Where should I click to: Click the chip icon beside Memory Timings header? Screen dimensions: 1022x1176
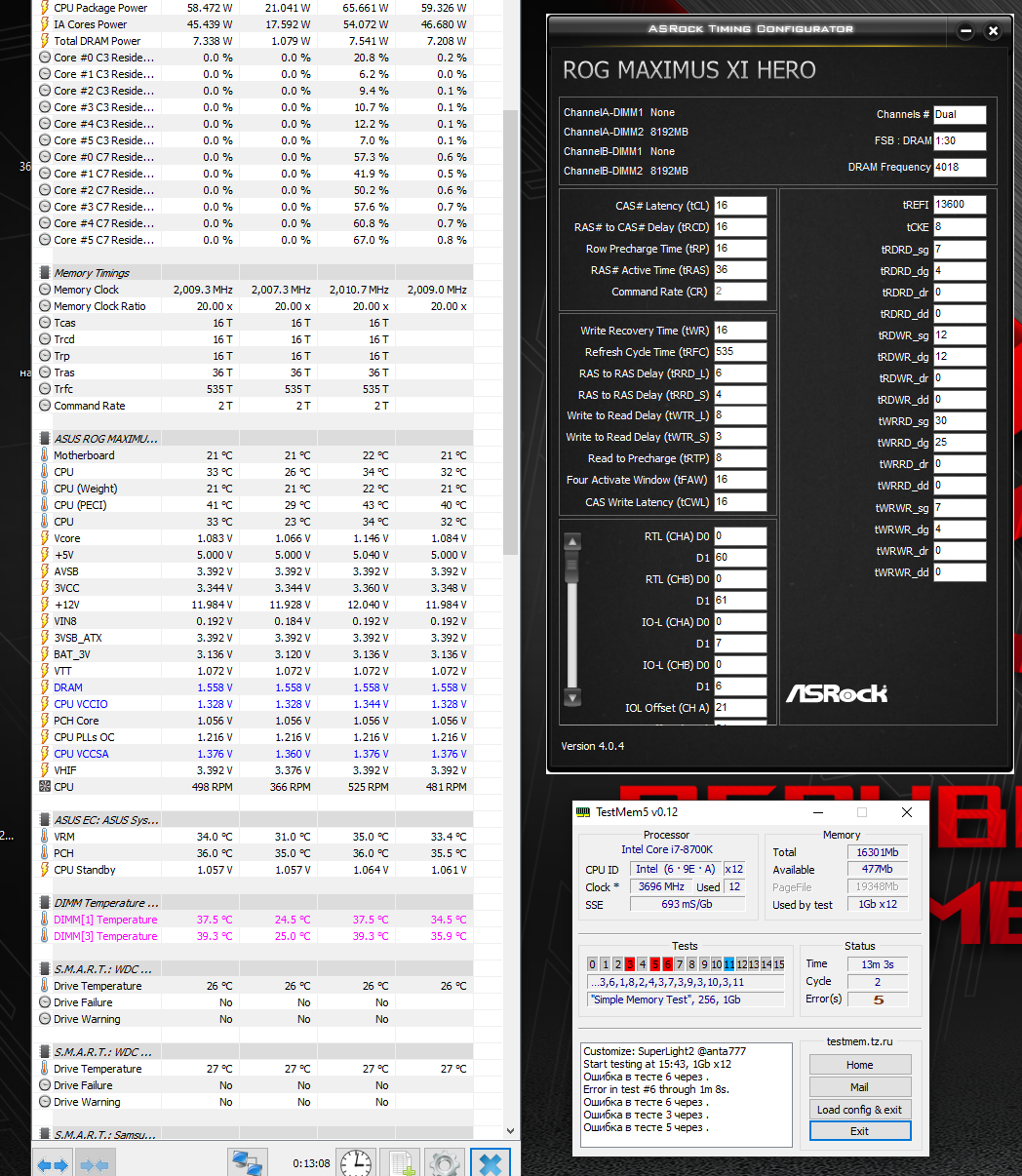(44, 273)
